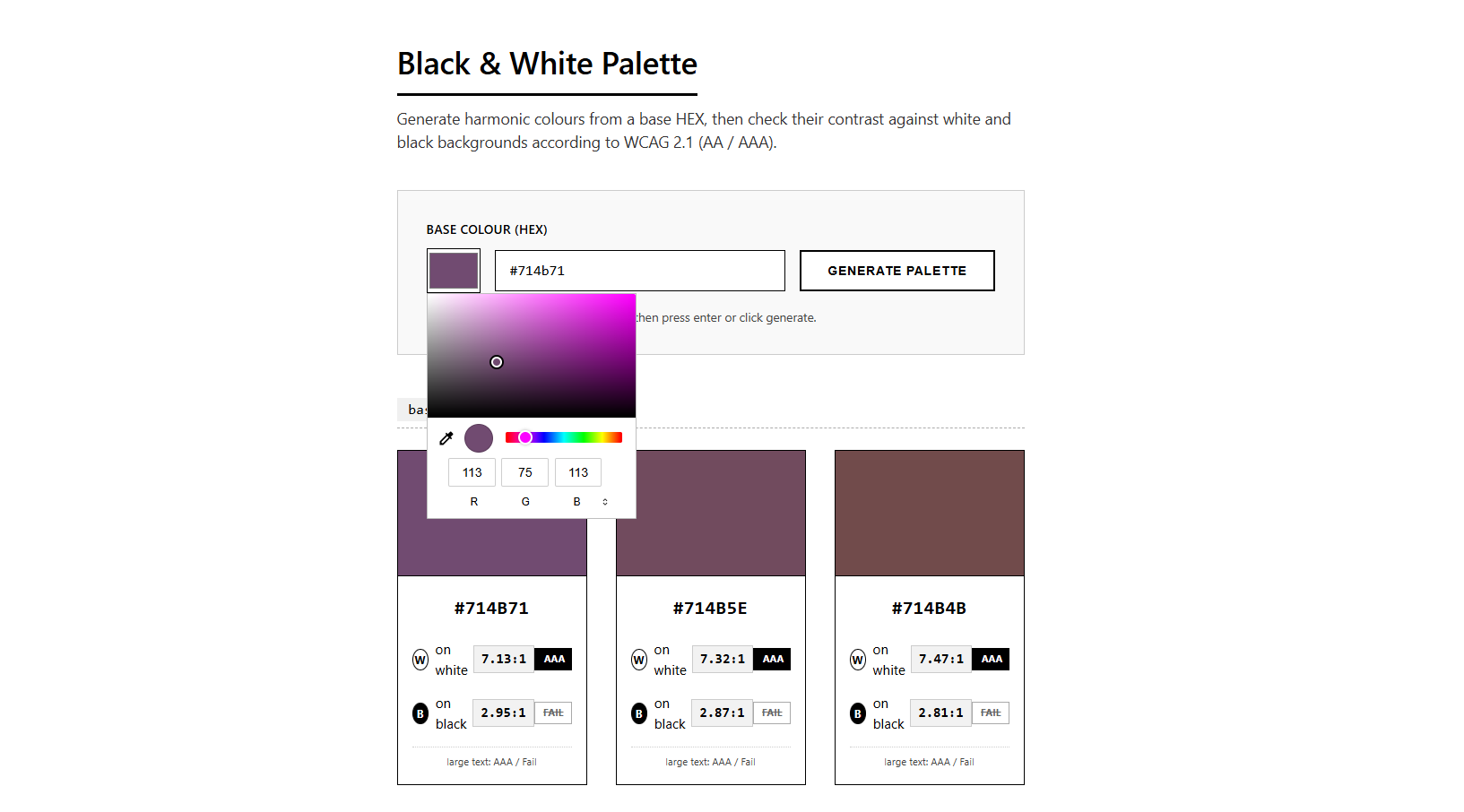Click the purple color preview circle
The width and height of the screenshot is (1464, 812).
coord(478,437)
